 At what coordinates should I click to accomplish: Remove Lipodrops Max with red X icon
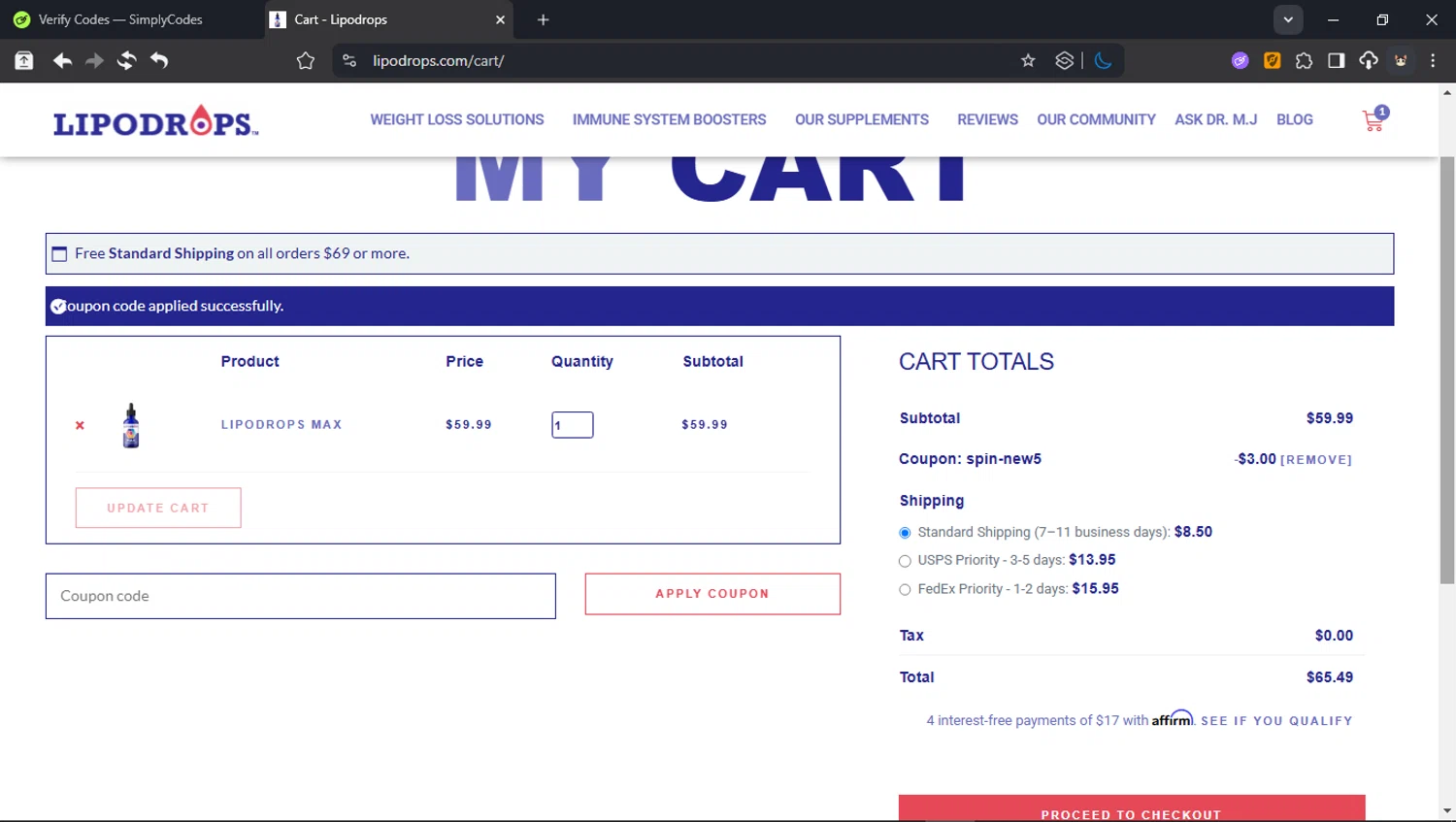pos(80,425)
